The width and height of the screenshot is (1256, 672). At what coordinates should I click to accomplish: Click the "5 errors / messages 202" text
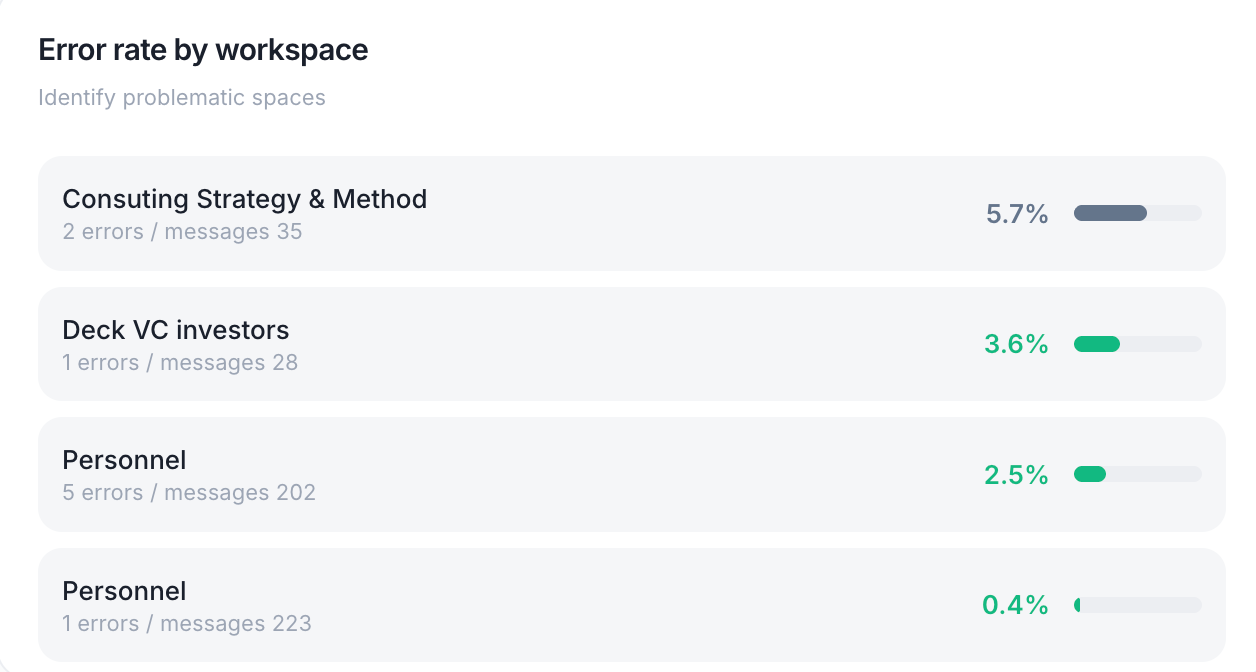189,492
